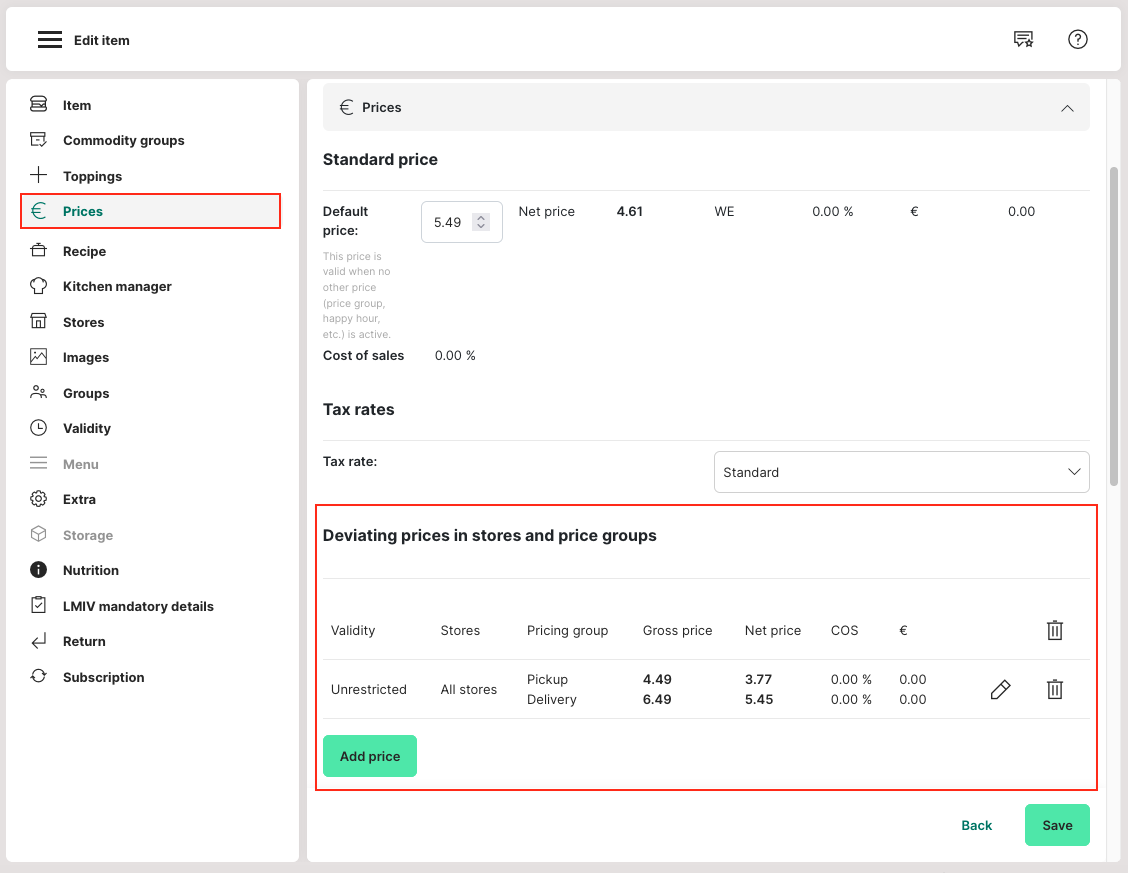Click the Add price button
The height and width of the screenshot is (873, 1128).
369,756
